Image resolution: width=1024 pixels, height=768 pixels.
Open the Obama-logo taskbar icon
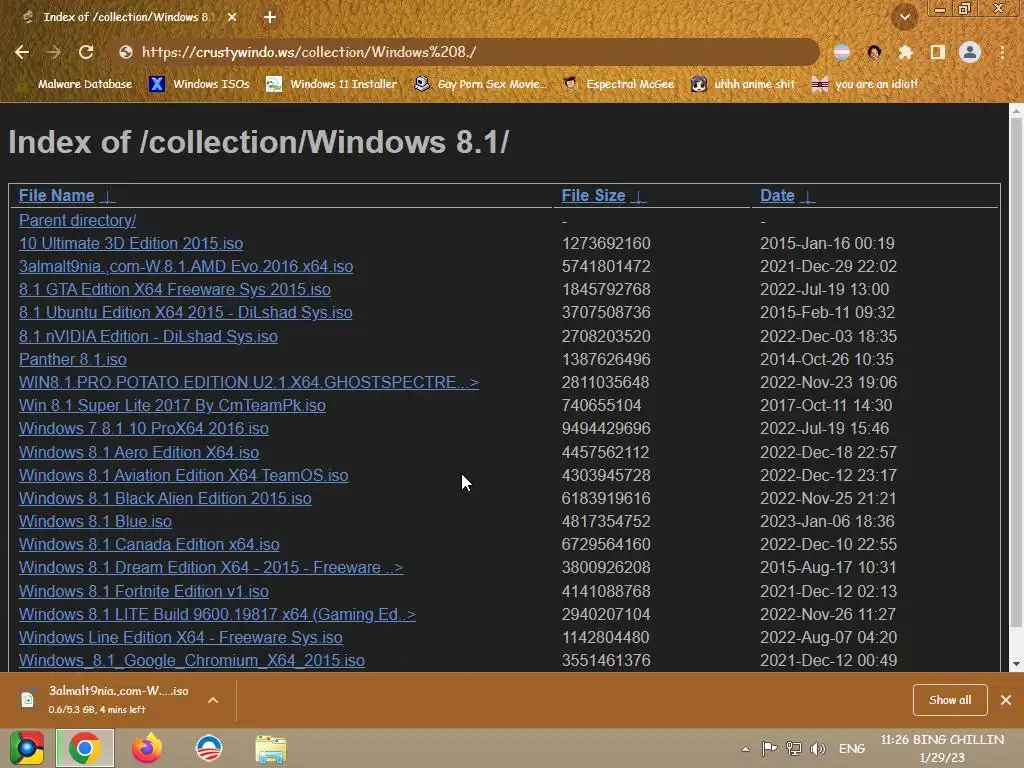[x=209, y=748]
